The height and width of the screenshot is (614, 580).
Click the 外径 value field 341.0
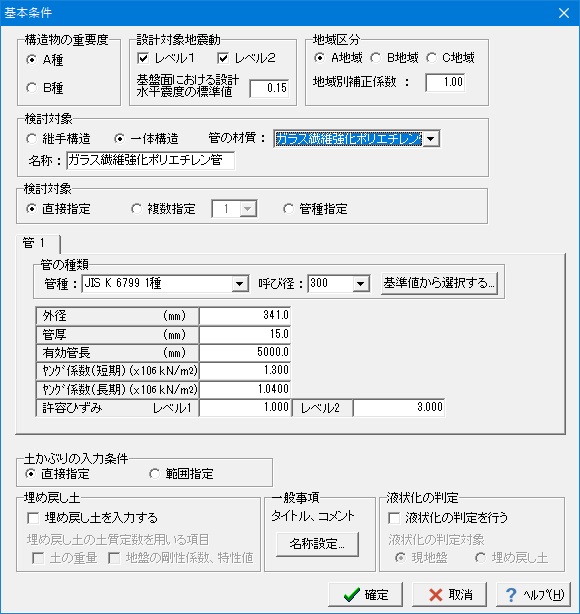click(245, 316)
